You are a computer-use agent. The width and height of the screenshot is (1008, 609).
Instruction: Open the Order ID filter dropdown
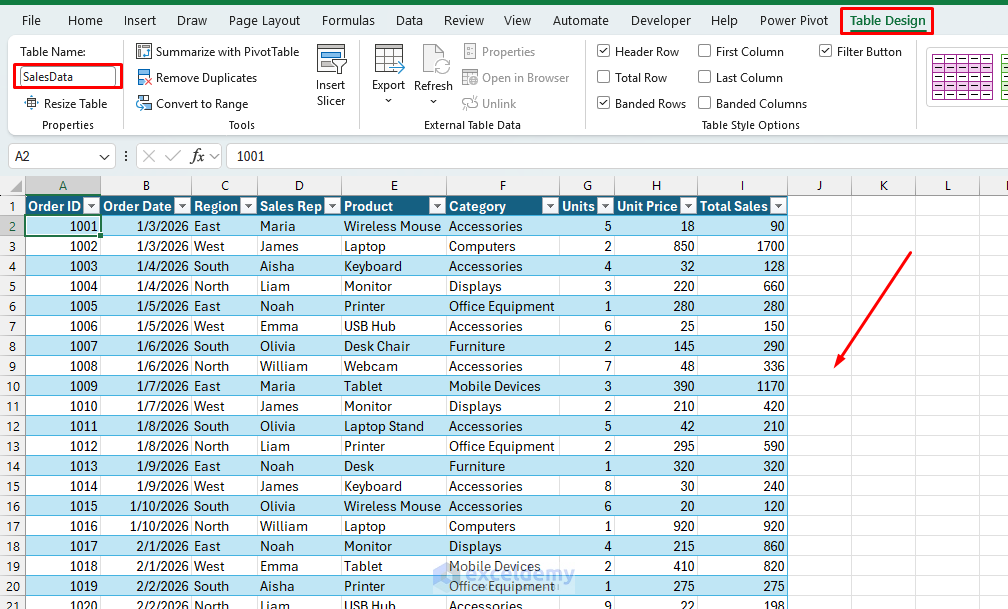pyautogui.click(x=92, y=206)
